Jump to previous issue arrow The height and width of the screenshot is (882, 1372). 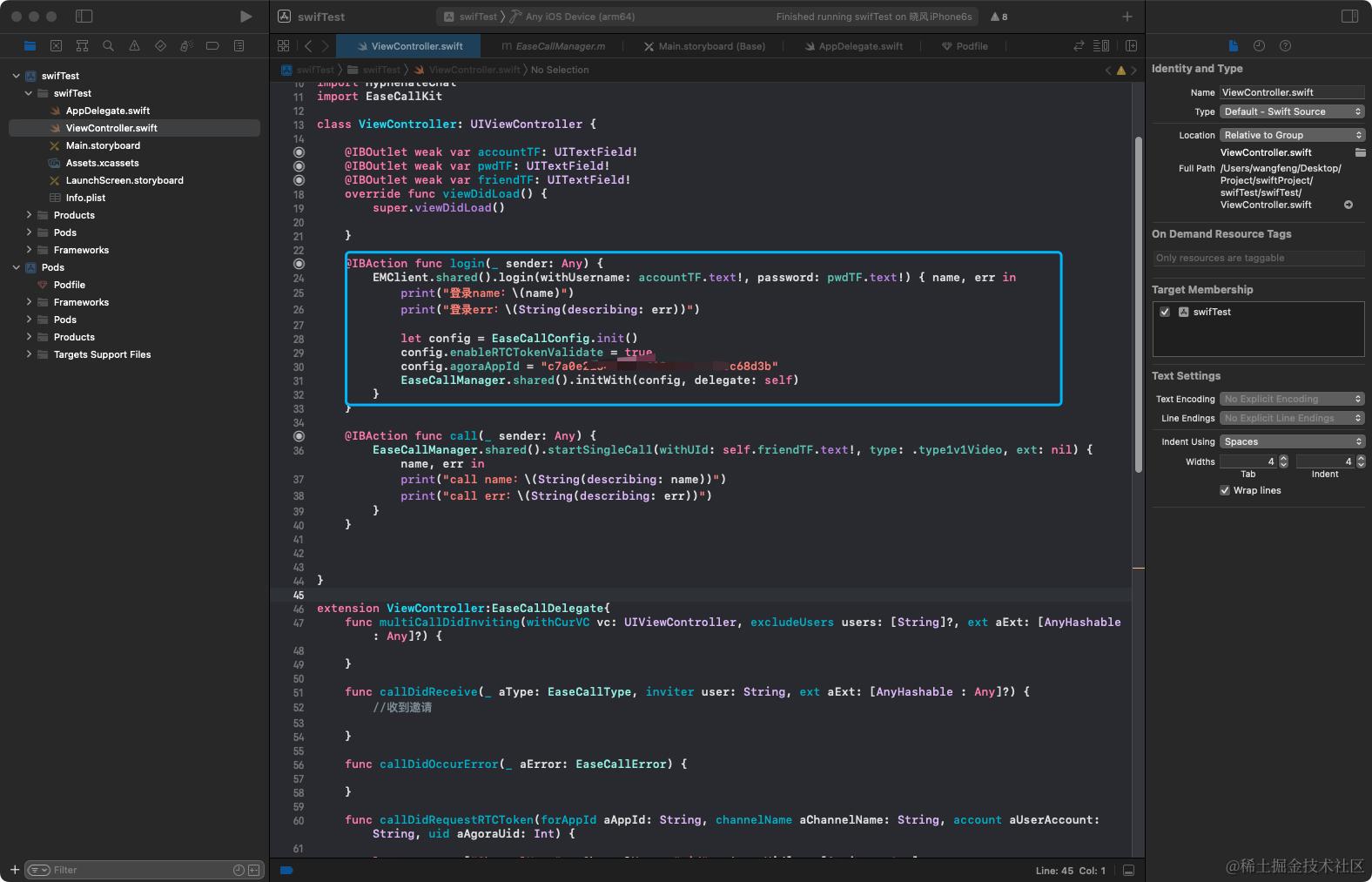coord(1108,71)
